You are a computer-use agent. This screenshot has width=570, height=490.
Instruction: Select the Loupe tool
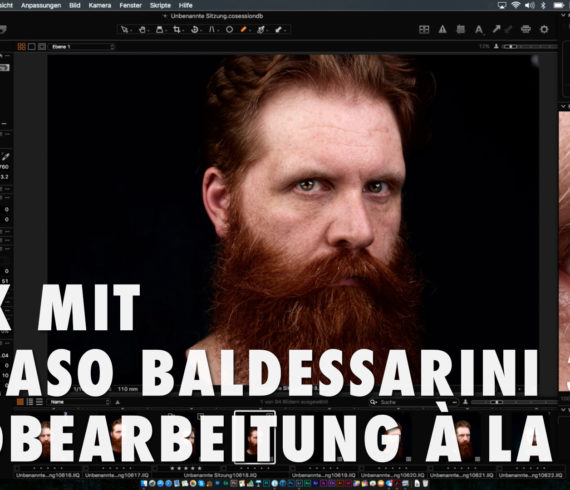[160, 29]
